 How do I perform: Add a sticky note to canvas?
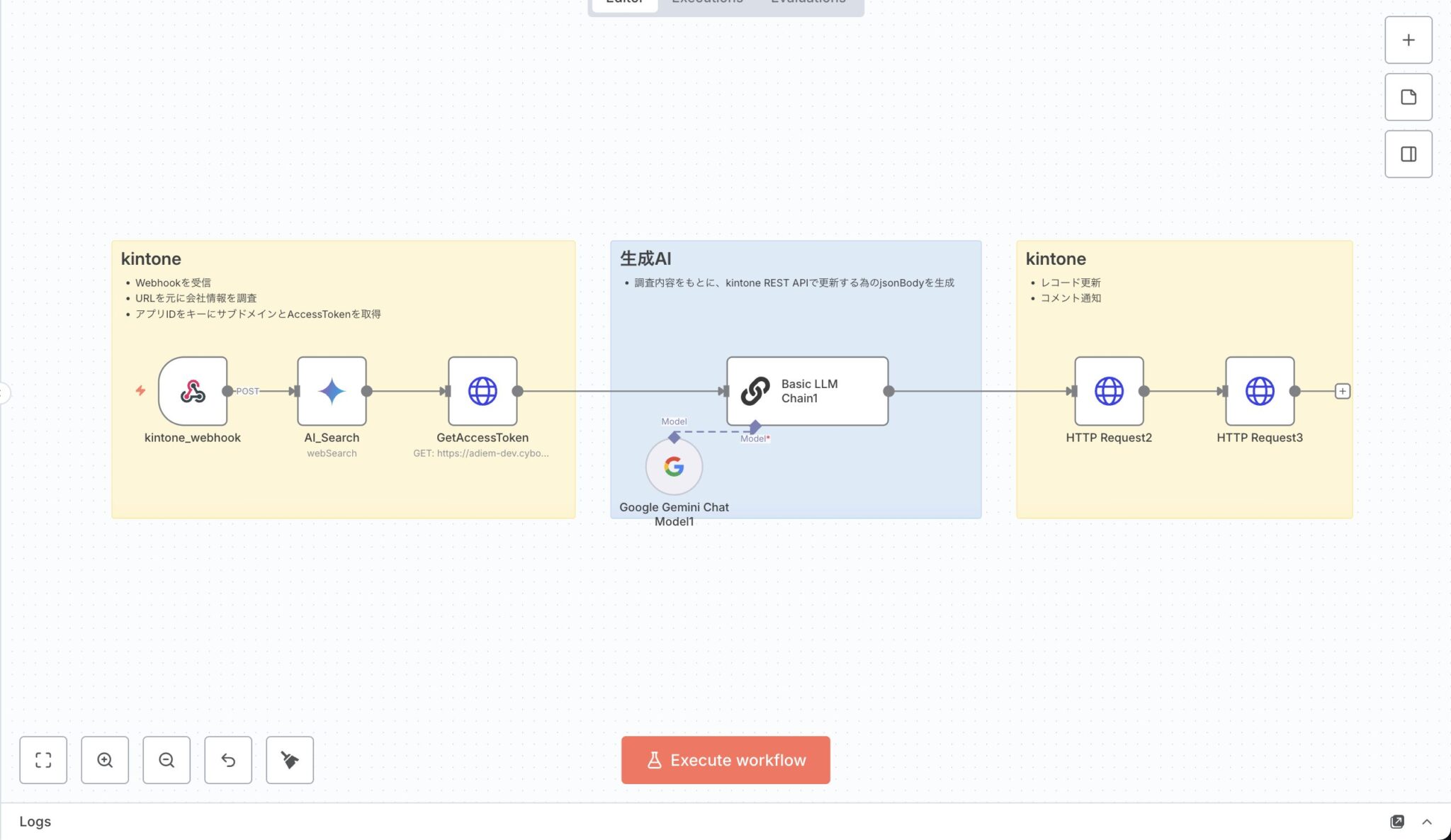(x=1408, y=97)
